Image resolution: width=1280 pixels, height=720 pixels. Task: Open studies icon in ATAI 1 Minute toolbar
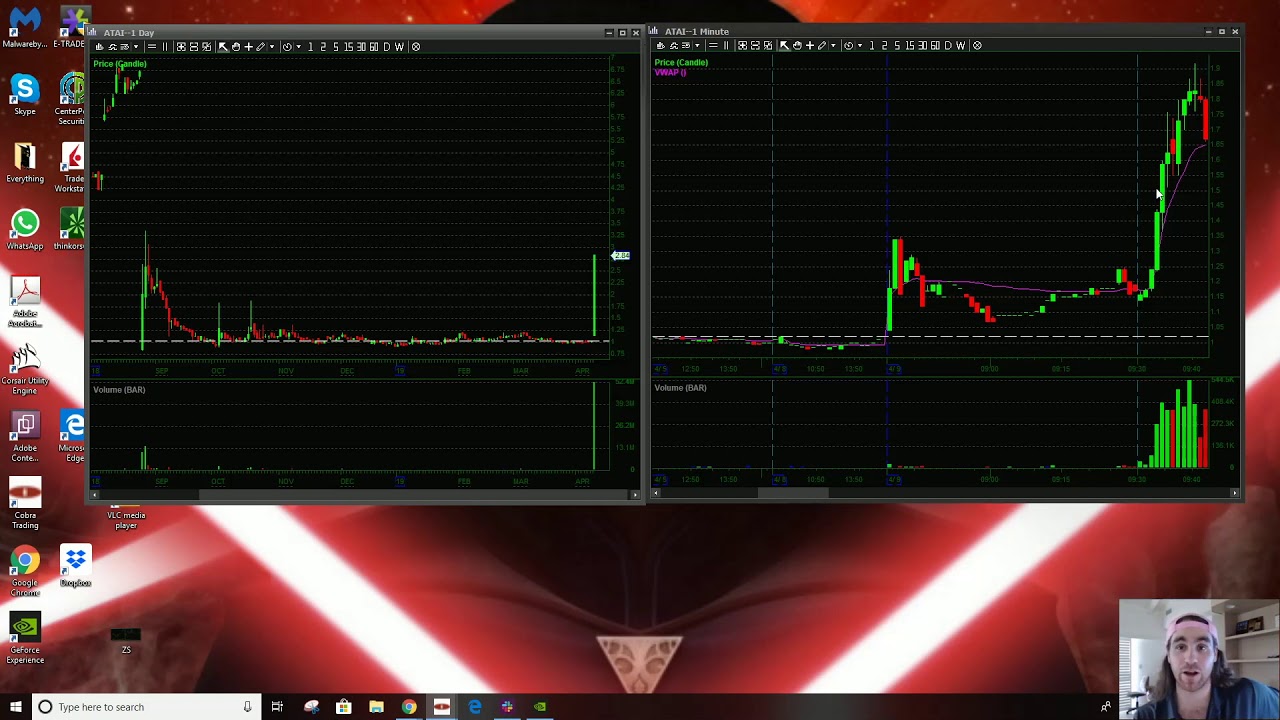click(x=674, y=45)
